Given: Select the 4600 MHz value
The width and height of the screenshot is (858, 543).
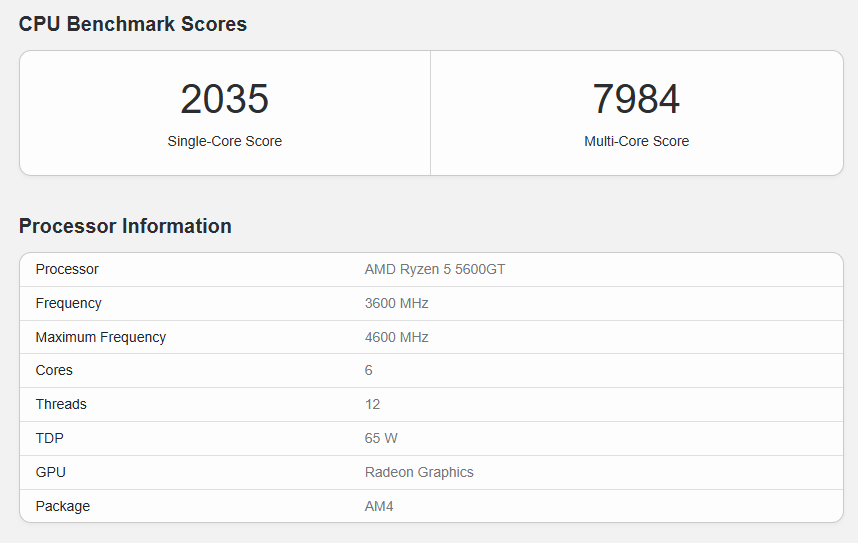Looking at the screenshot, I should [x=397, y=337].
